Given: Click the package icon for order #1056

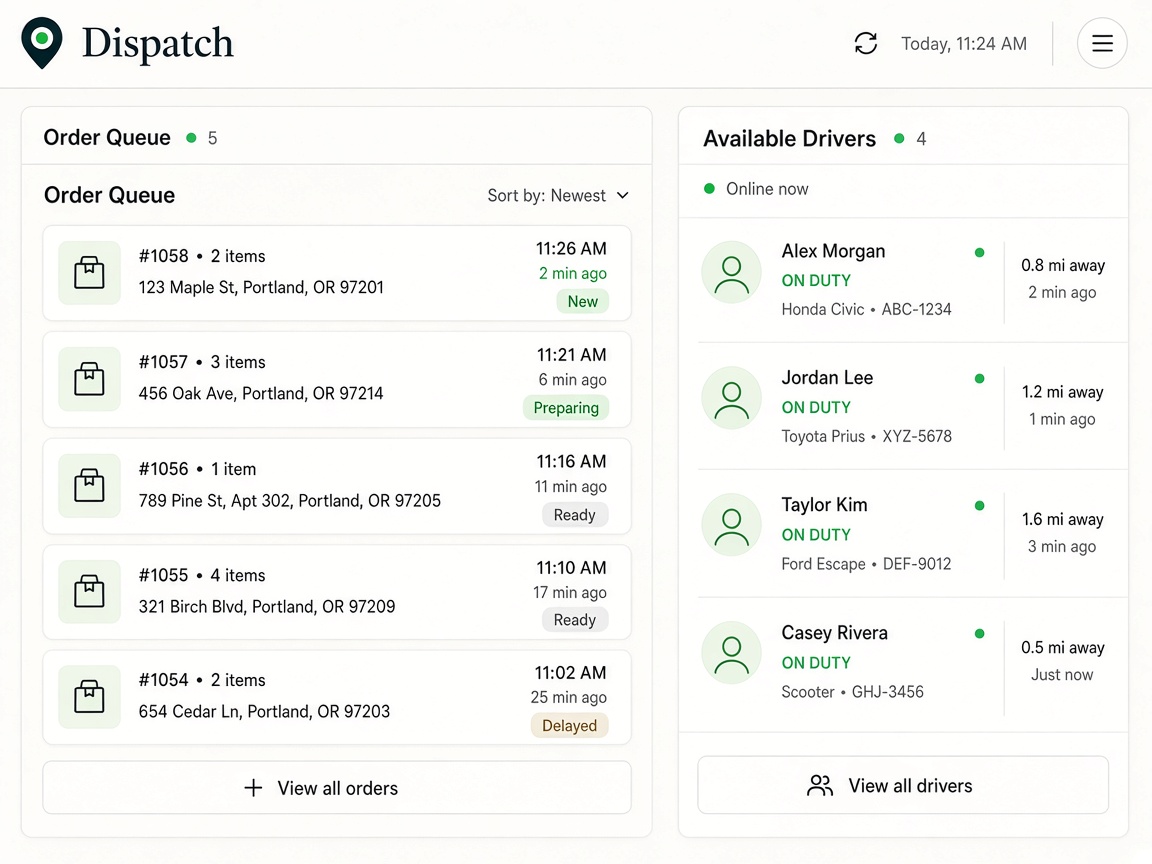Looking at the screenshot, I should (89, 486).
